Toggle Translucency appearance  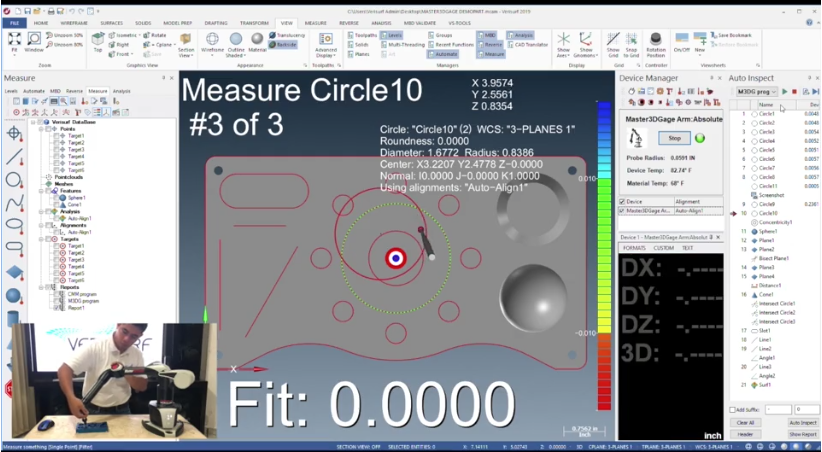[287, 35]
